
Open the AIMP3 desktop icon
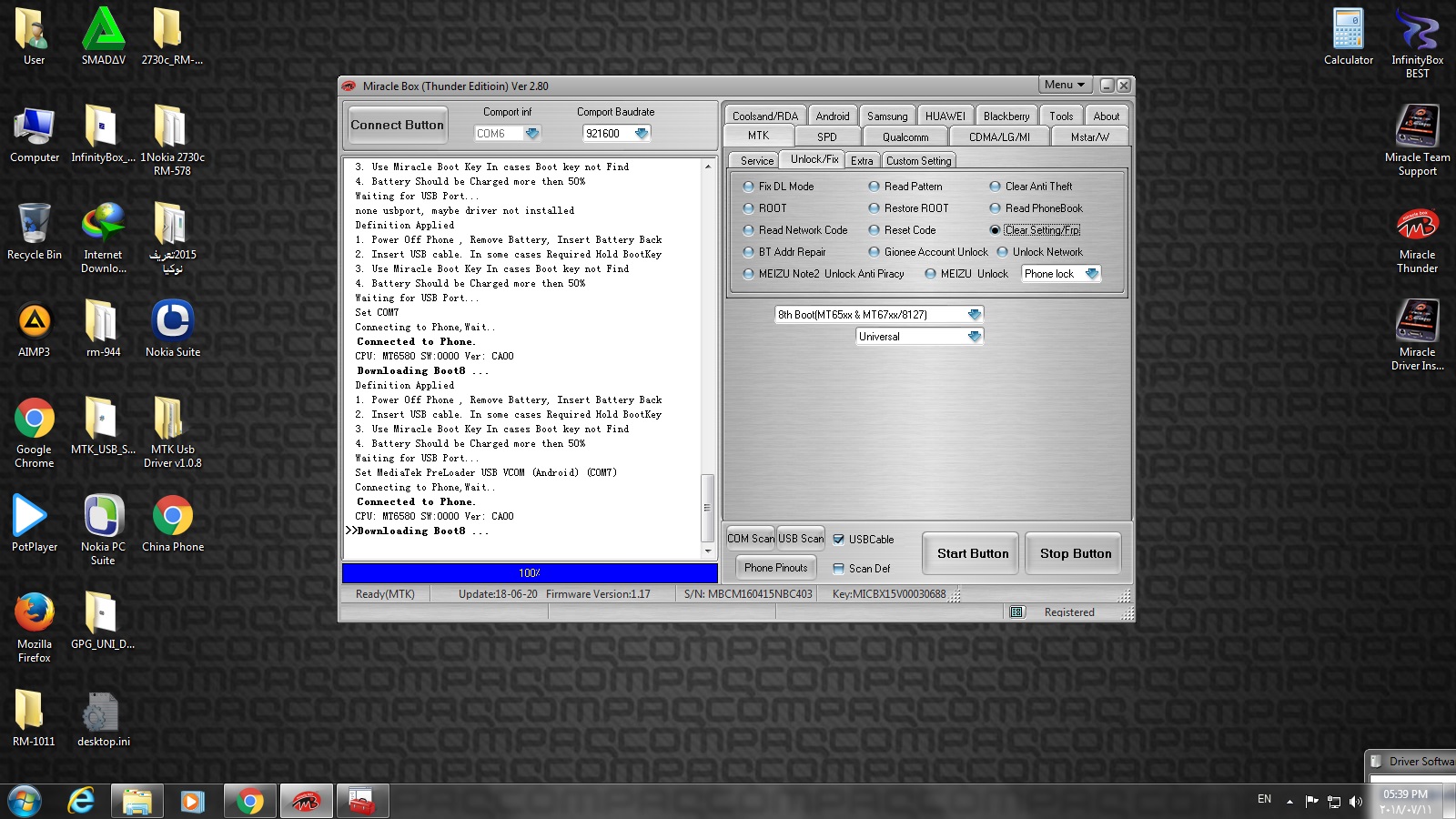pyautogui.click(x=35, y=329)
